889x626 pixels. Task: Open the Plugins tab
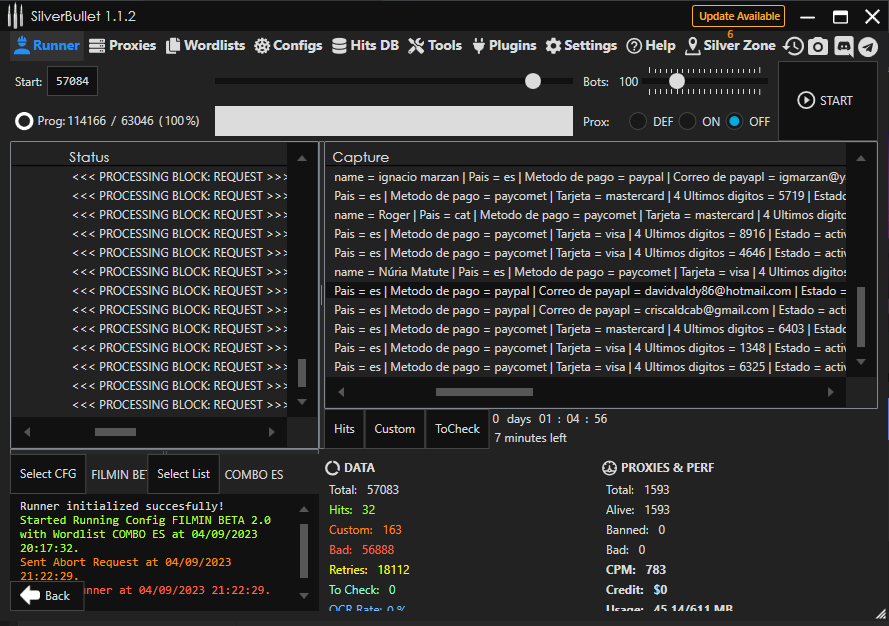(x=504, y=45)
